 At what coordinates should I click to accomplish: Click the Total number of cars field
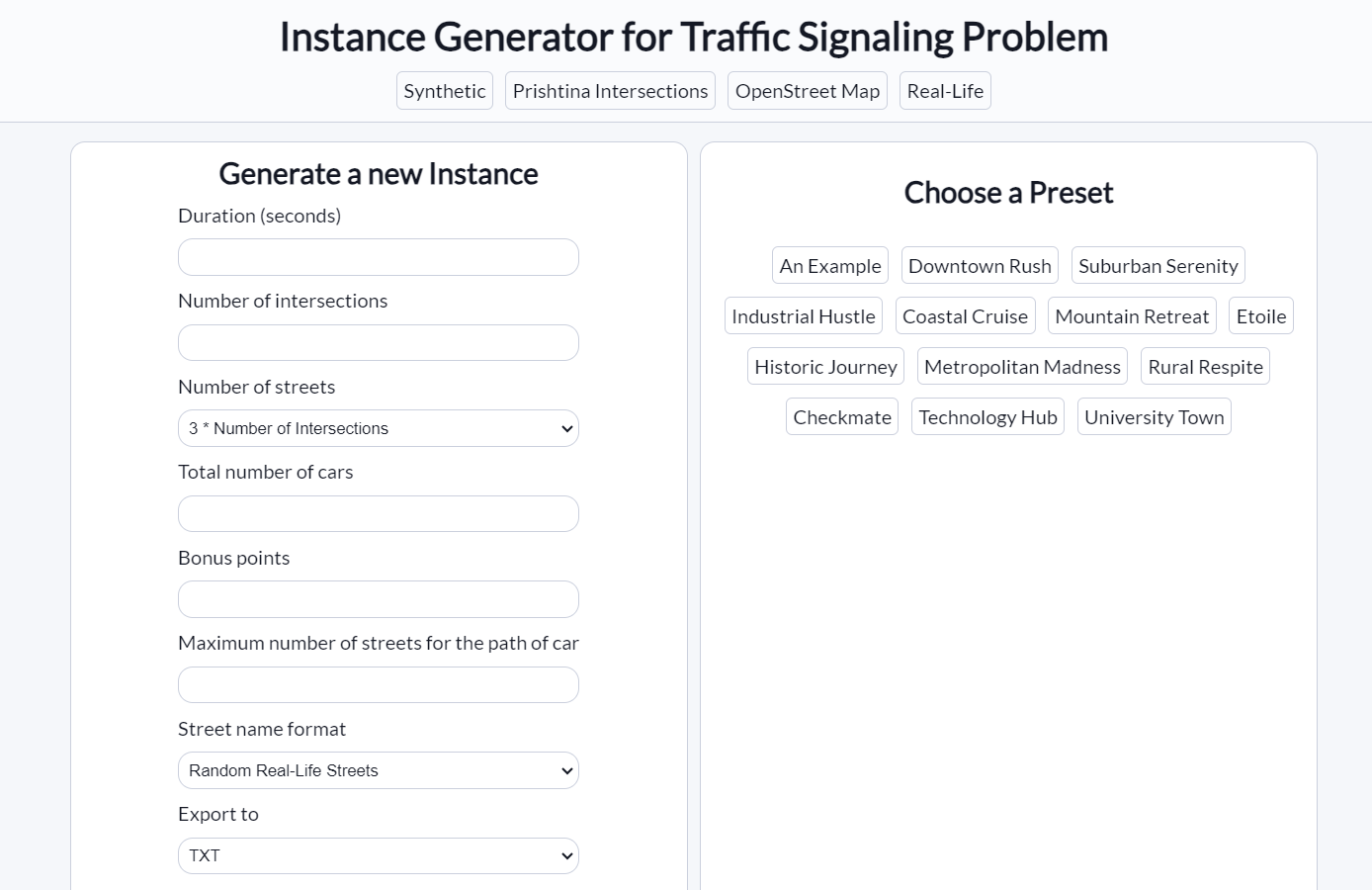click(x=378, y=514)
